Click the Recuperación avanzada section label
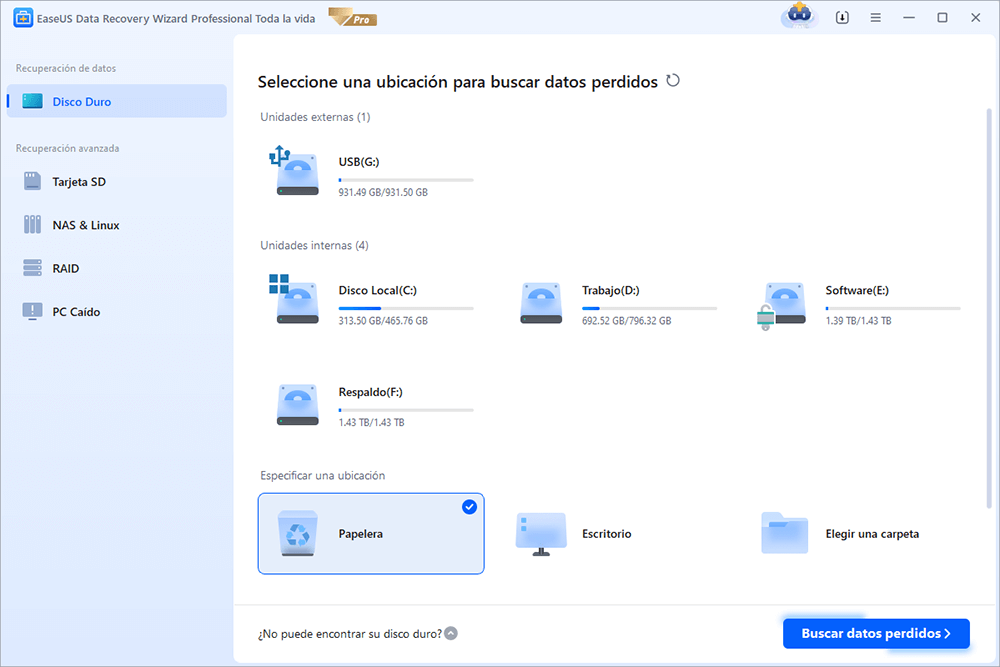 pyautogui.click(x=68, y=148)
